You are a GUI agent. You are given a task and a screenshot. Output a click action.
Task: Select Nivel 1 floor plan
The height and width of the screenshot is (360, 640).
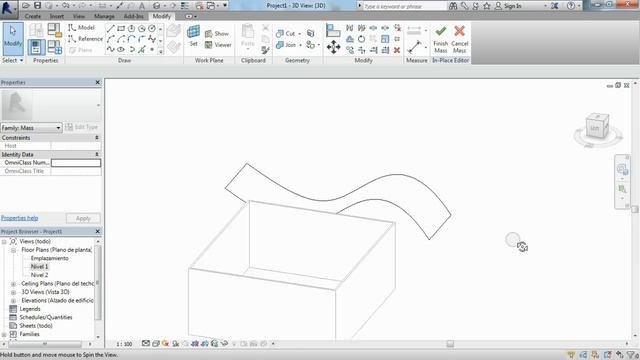pos(39,267)
